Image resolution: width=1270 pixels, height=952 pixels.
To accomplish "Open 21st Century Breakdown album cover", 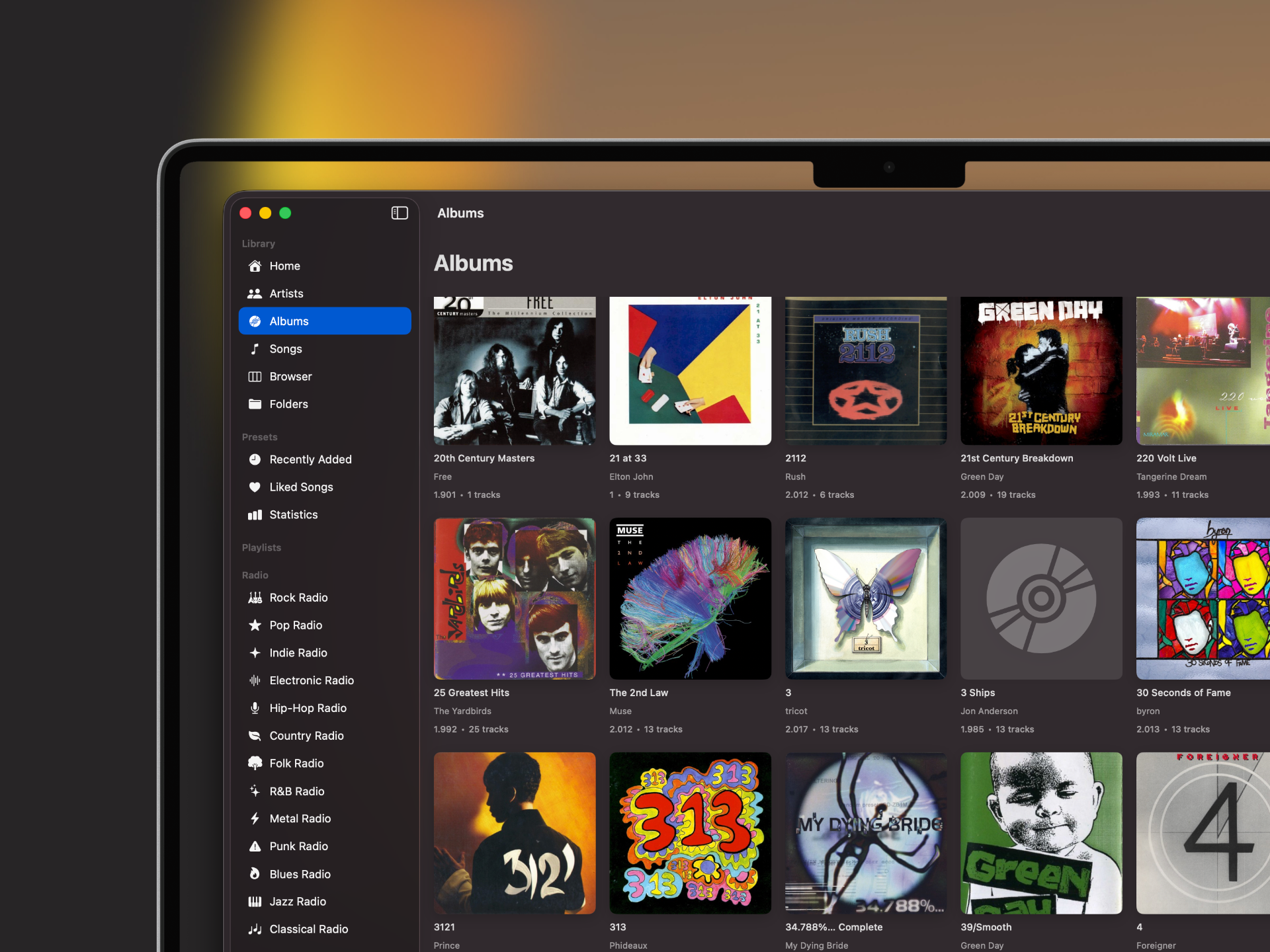I will 1041,371.
